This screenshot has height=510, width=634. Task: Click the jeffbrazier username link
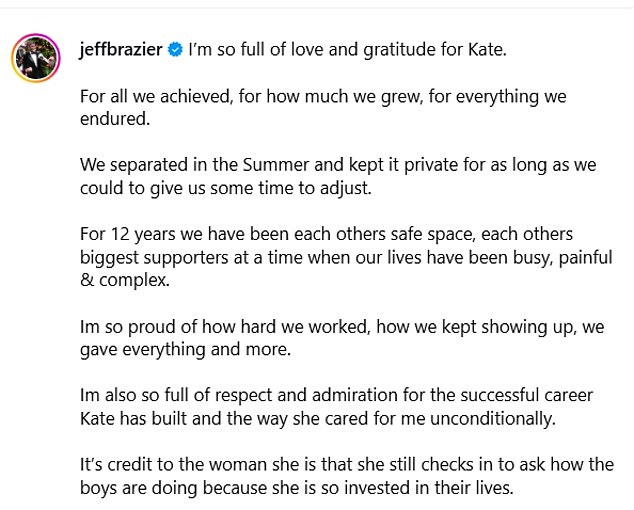click(x=121, y=48)
